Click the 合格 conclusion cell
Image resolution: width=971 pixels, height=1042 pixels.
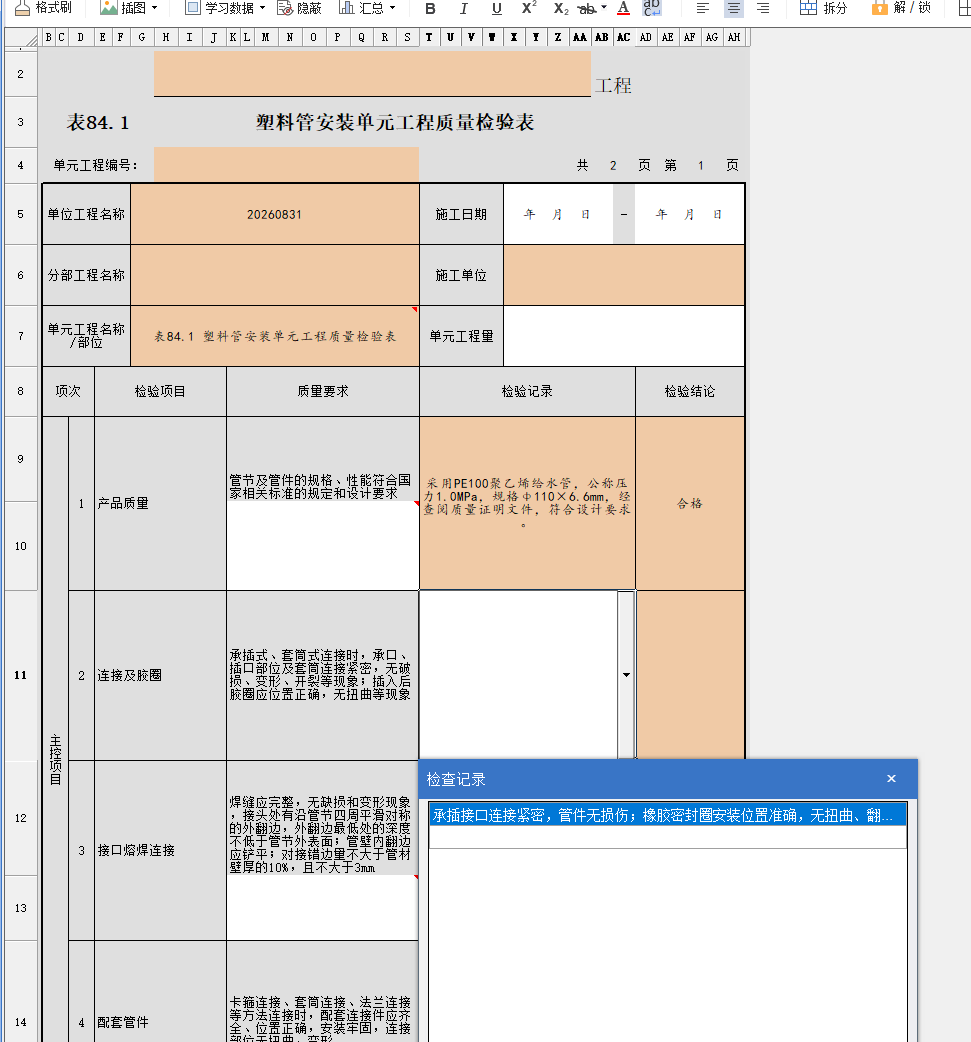[690, 504]
